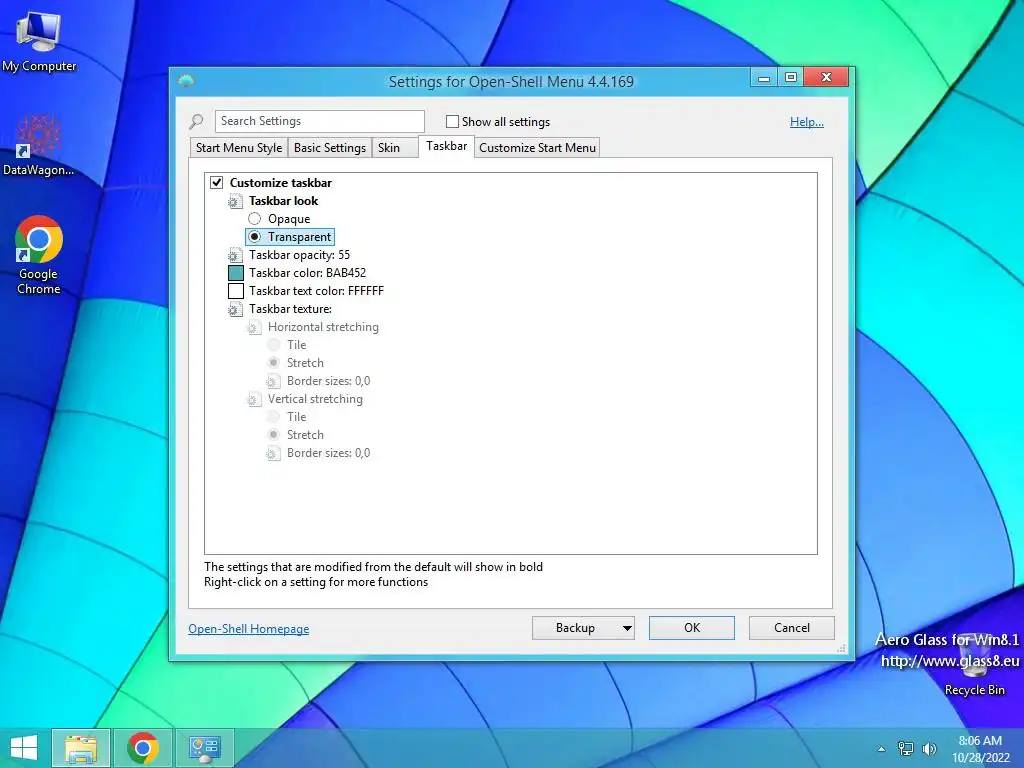1024x768 pixels.
Task: Click the gear icon beside Horizontal stretching
Action: tap(253, 327)
